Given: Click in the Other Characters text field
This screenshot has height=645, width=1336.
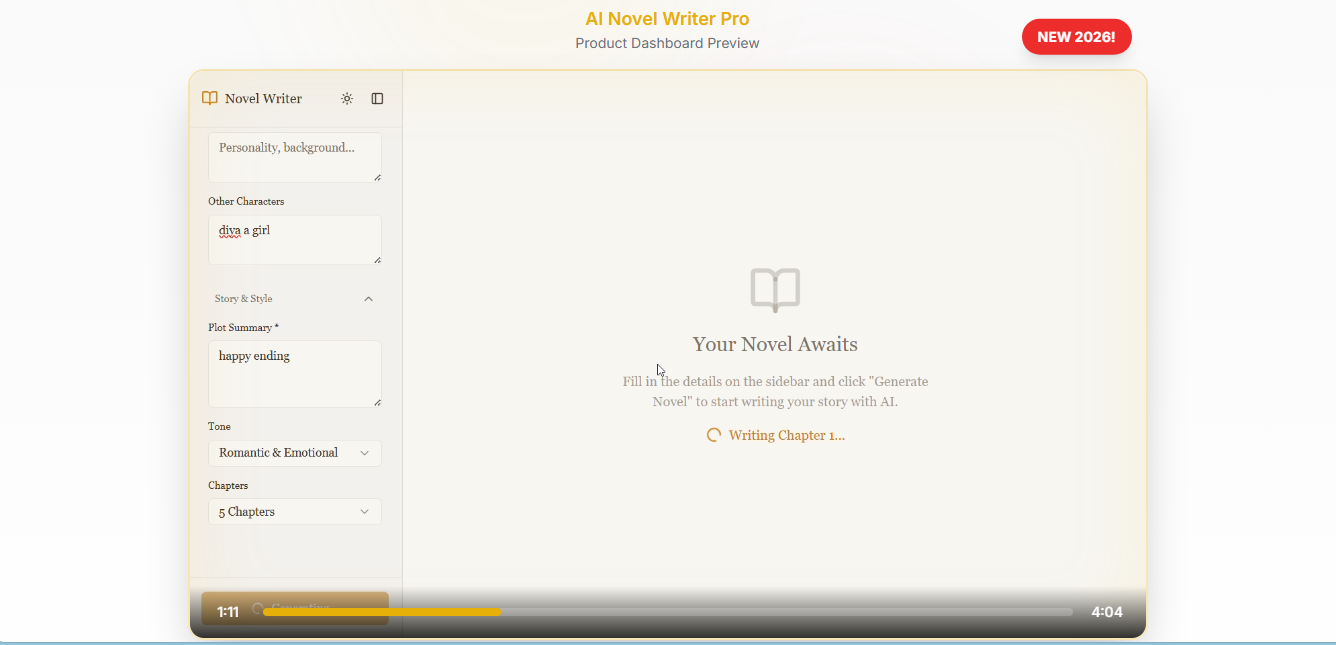Looking at the screenshot, I should (294, 239).
